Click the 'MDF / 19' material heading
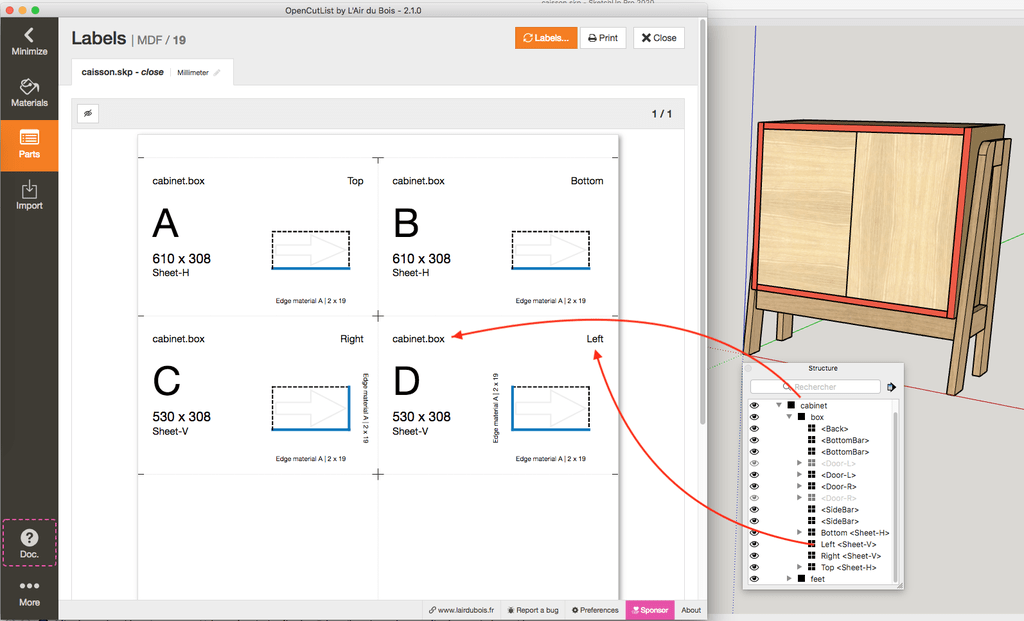1024x621 pixels. tap(161, 40)
